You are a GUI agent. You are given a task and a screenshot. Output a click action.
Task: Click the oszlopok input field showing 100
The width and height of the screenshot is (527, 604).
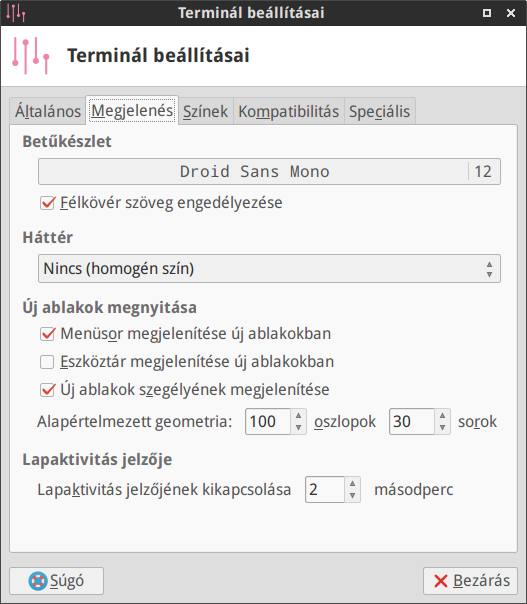[268, 421]
